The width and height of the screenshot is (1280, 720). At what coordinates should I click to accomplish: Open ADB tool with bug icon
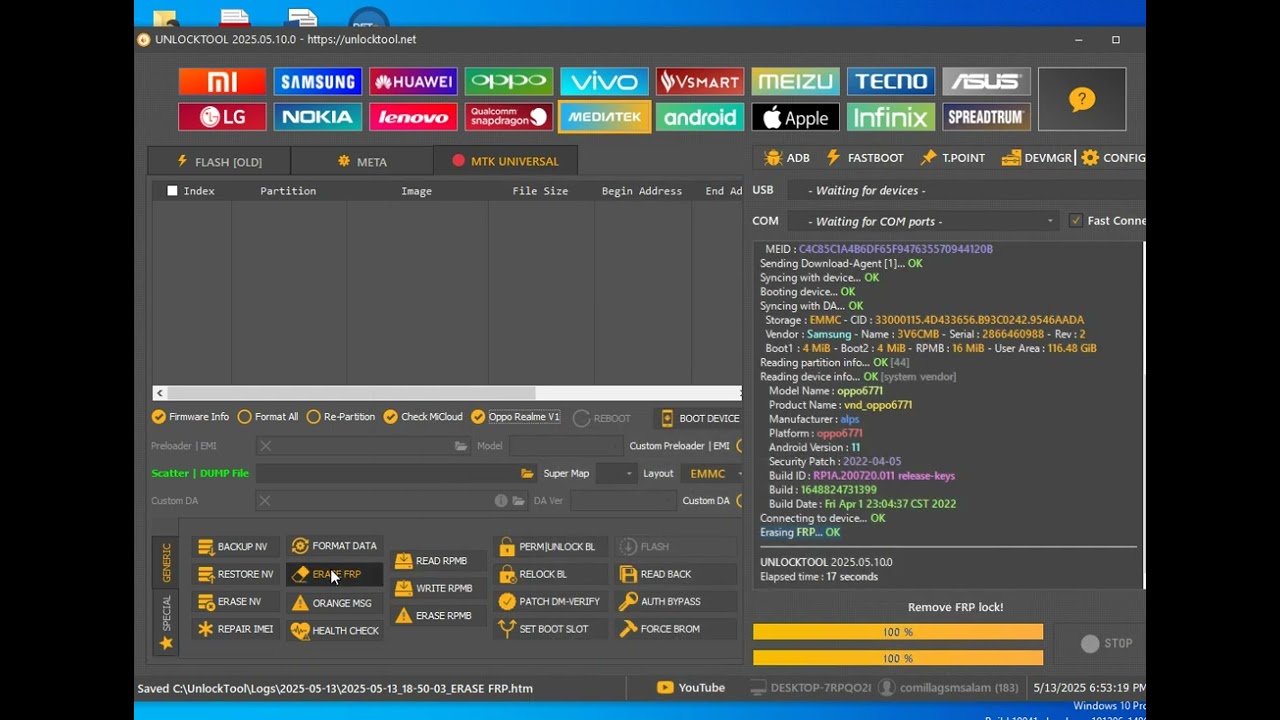click(787, 158)
